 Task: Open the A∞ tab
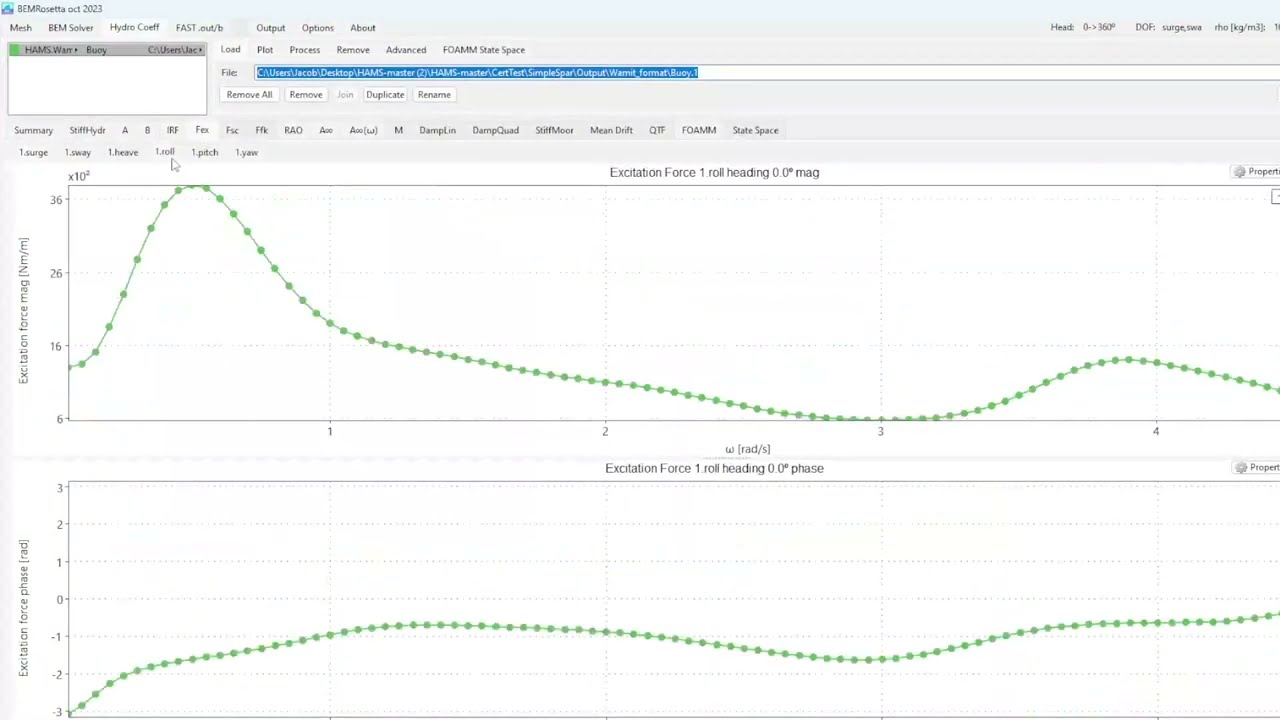tap(326, 131)
